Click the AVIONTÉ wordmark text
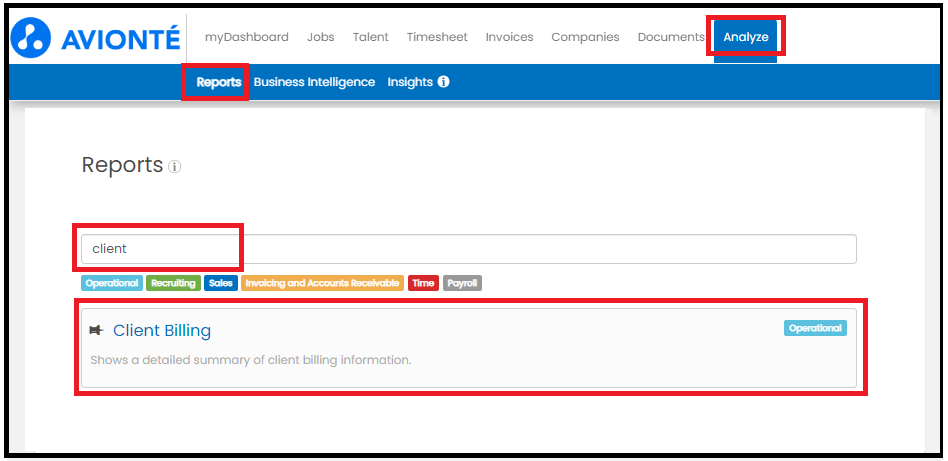 tap(121, 39)
